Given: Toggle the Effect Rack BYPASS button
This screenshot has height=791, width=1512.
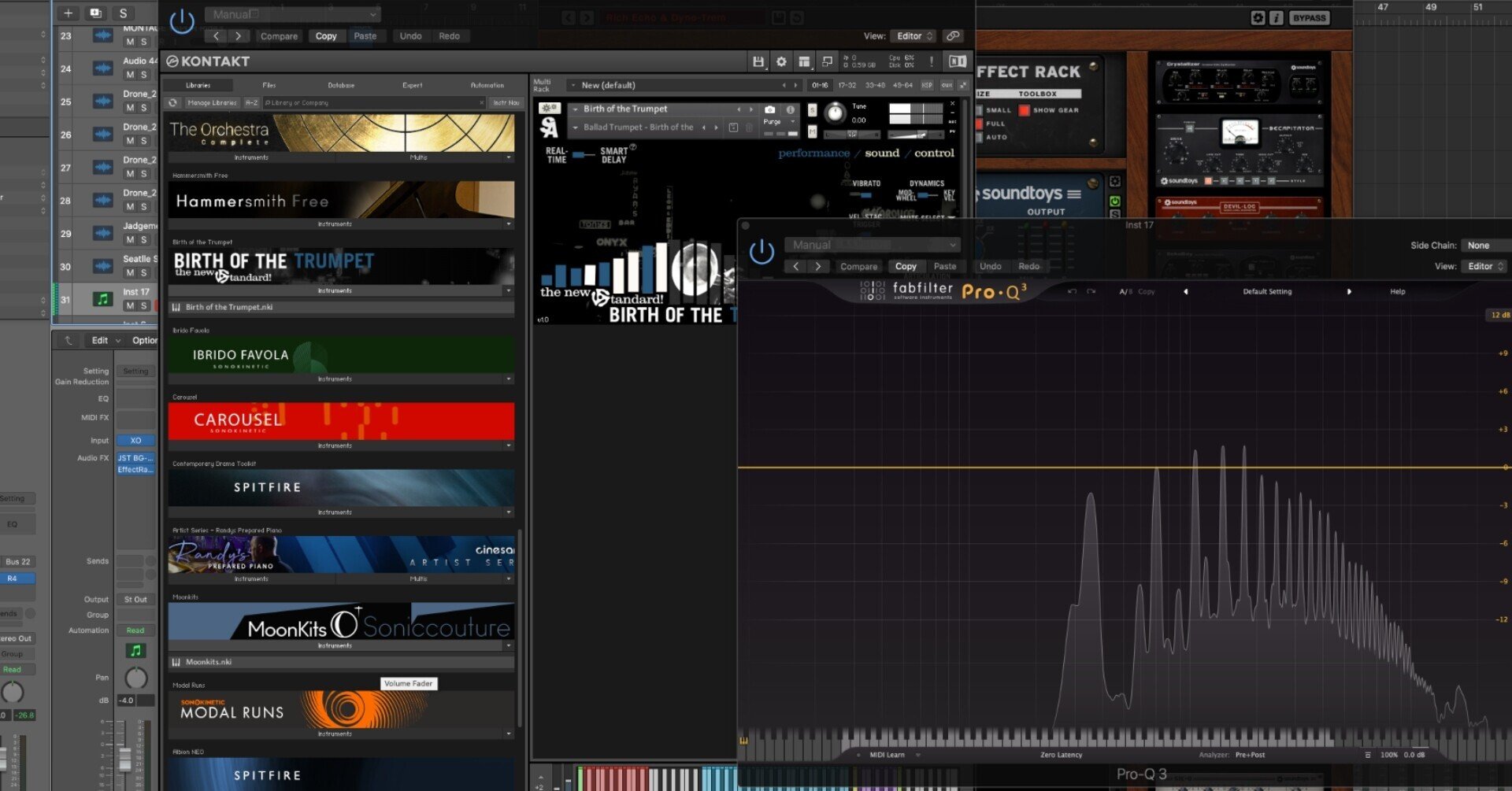Looking at the screenshot, I should (1310, 18).
